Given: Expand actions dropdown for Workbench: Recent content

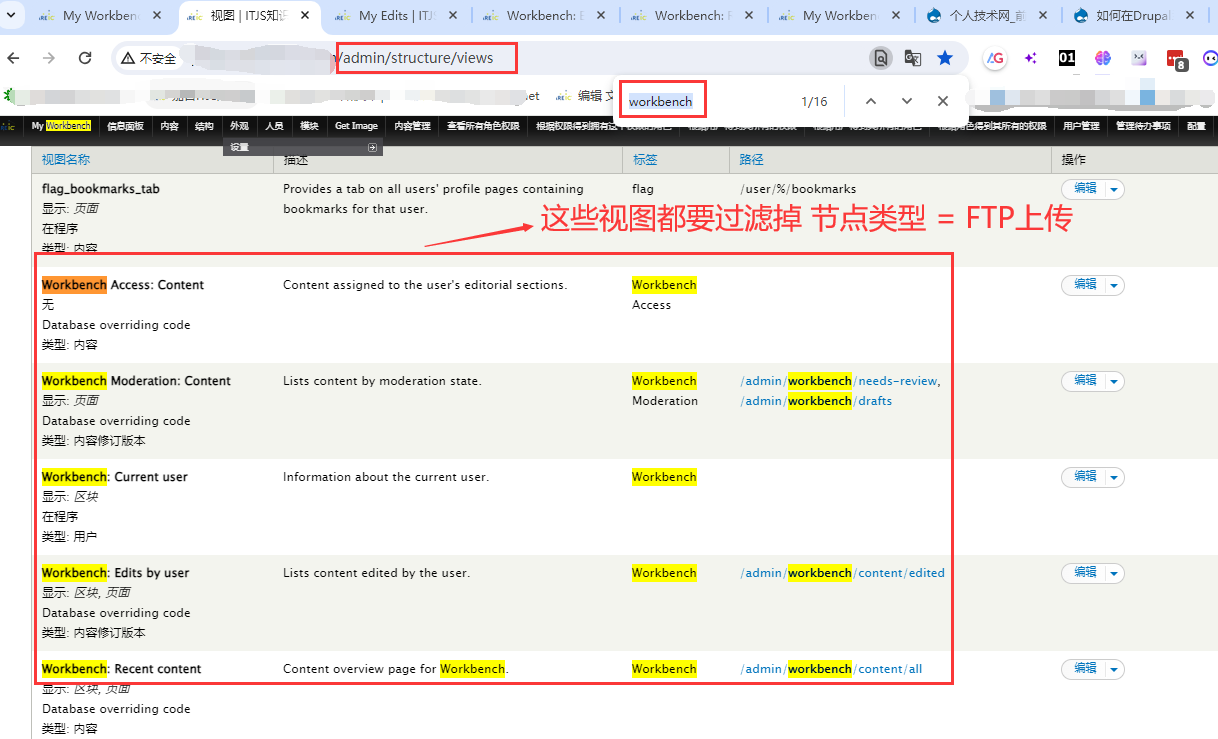Looking at the screenshot, I should coord(1114,669).
